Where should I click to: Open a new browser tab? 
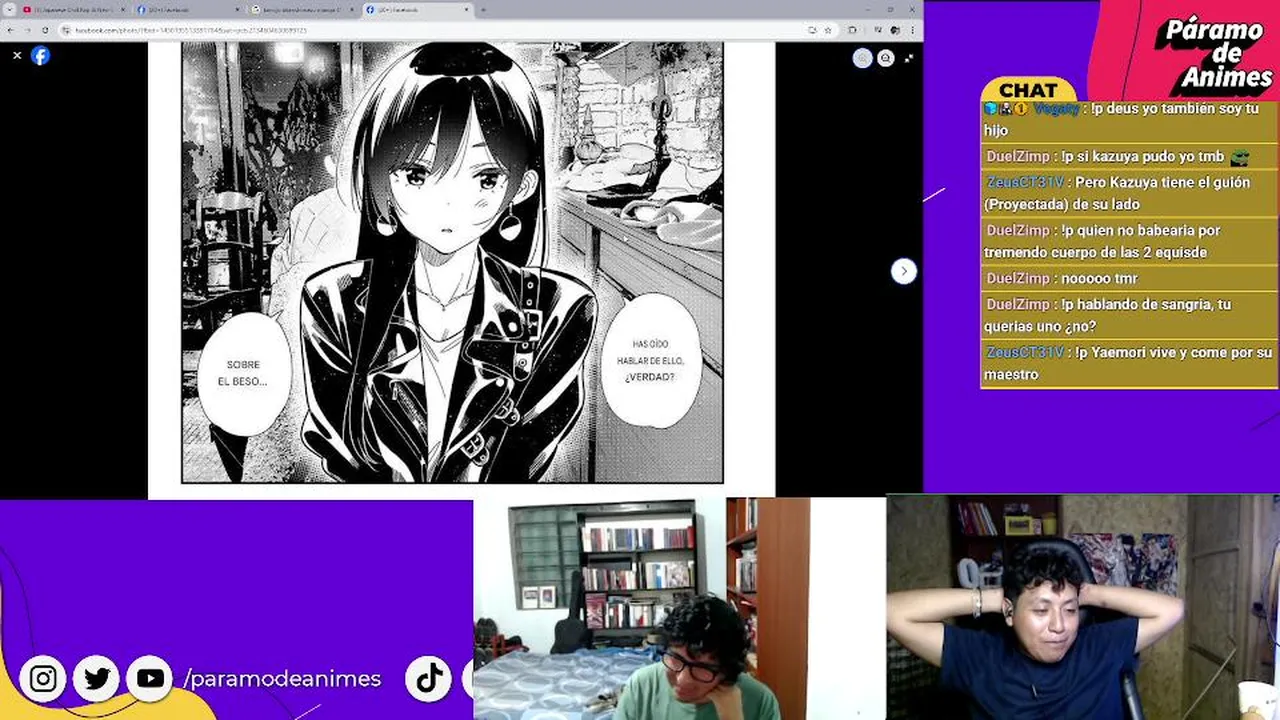point(483,9)
